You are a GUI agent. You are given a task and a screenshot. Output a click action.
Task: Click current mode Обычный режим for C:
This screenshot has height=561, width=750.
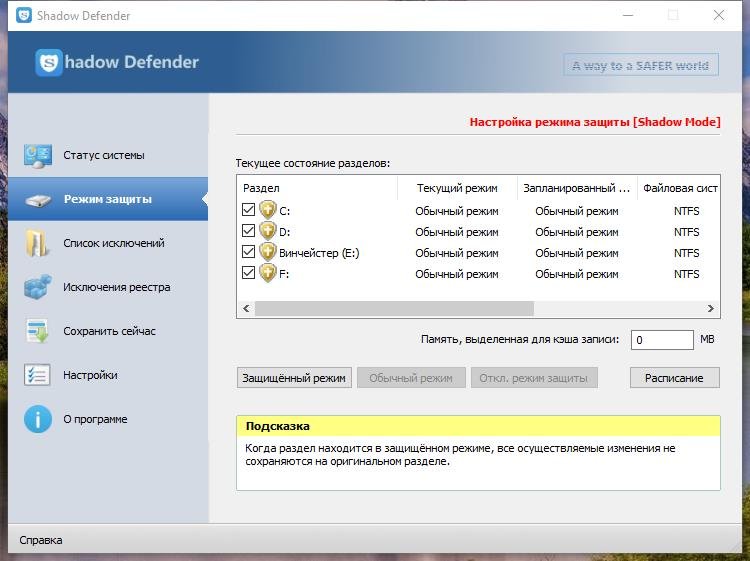coord(457,211)
